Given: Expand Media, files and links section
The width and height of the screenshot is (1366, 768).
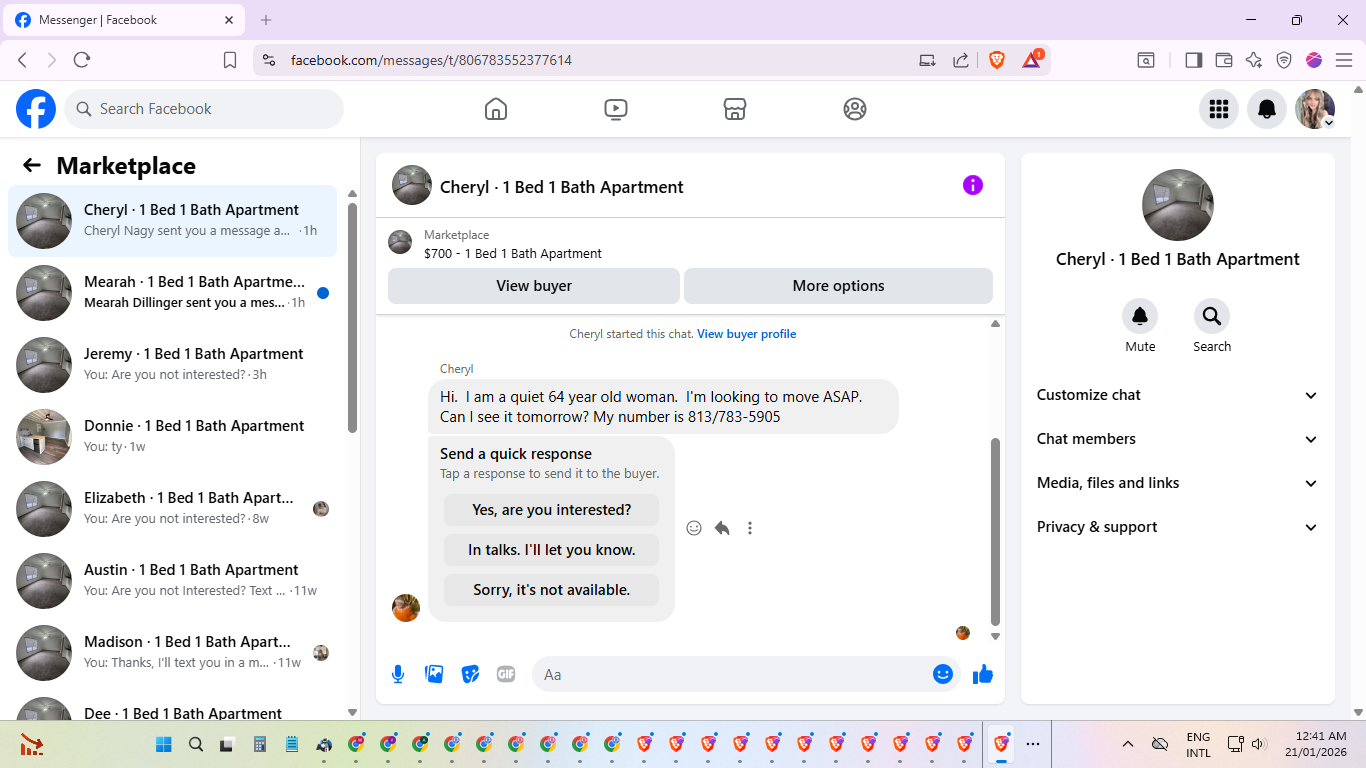Looking at the screenshot, I should (x=1178, y=483).
